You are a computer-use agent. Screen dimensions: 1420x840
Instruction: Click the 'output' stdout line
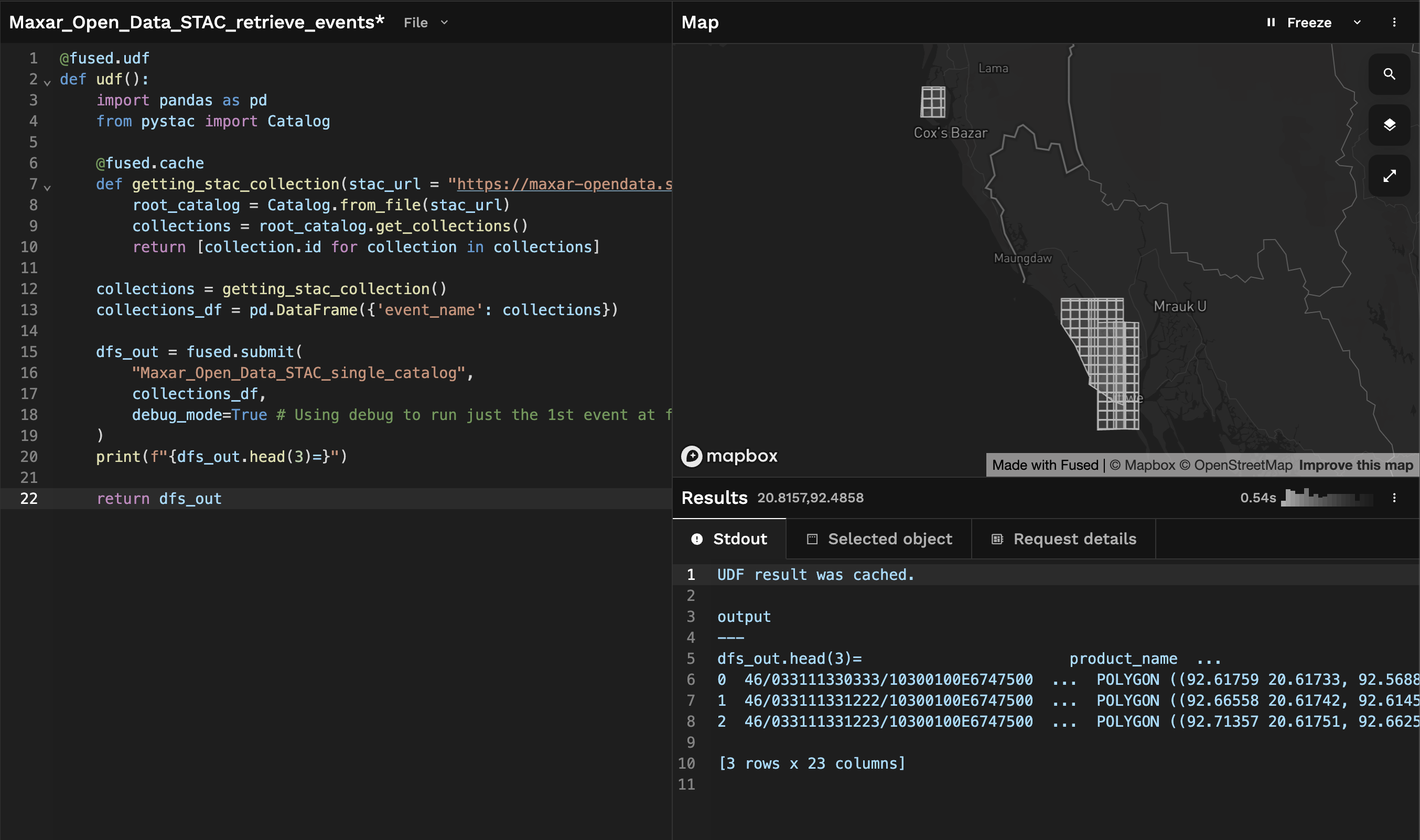click(x=744, y=617)
